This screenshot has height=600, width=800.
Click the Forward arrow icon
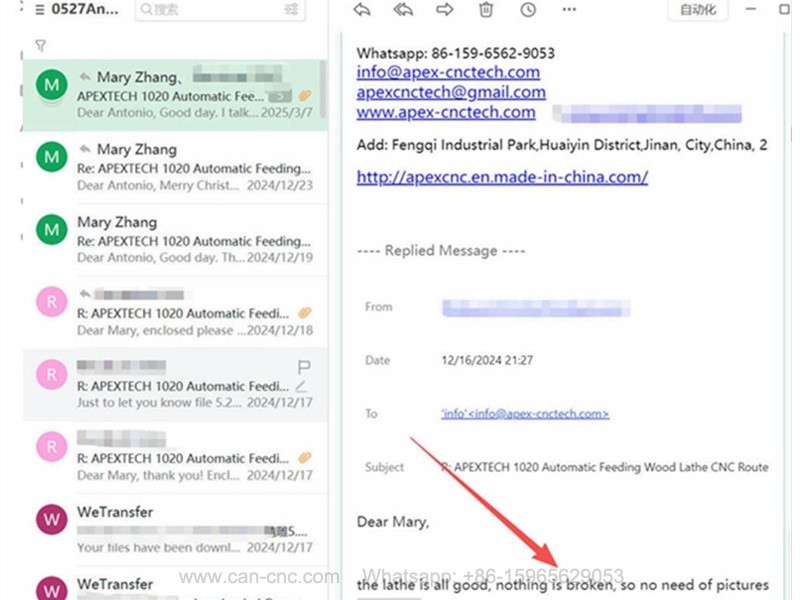(x=444, y=9)
